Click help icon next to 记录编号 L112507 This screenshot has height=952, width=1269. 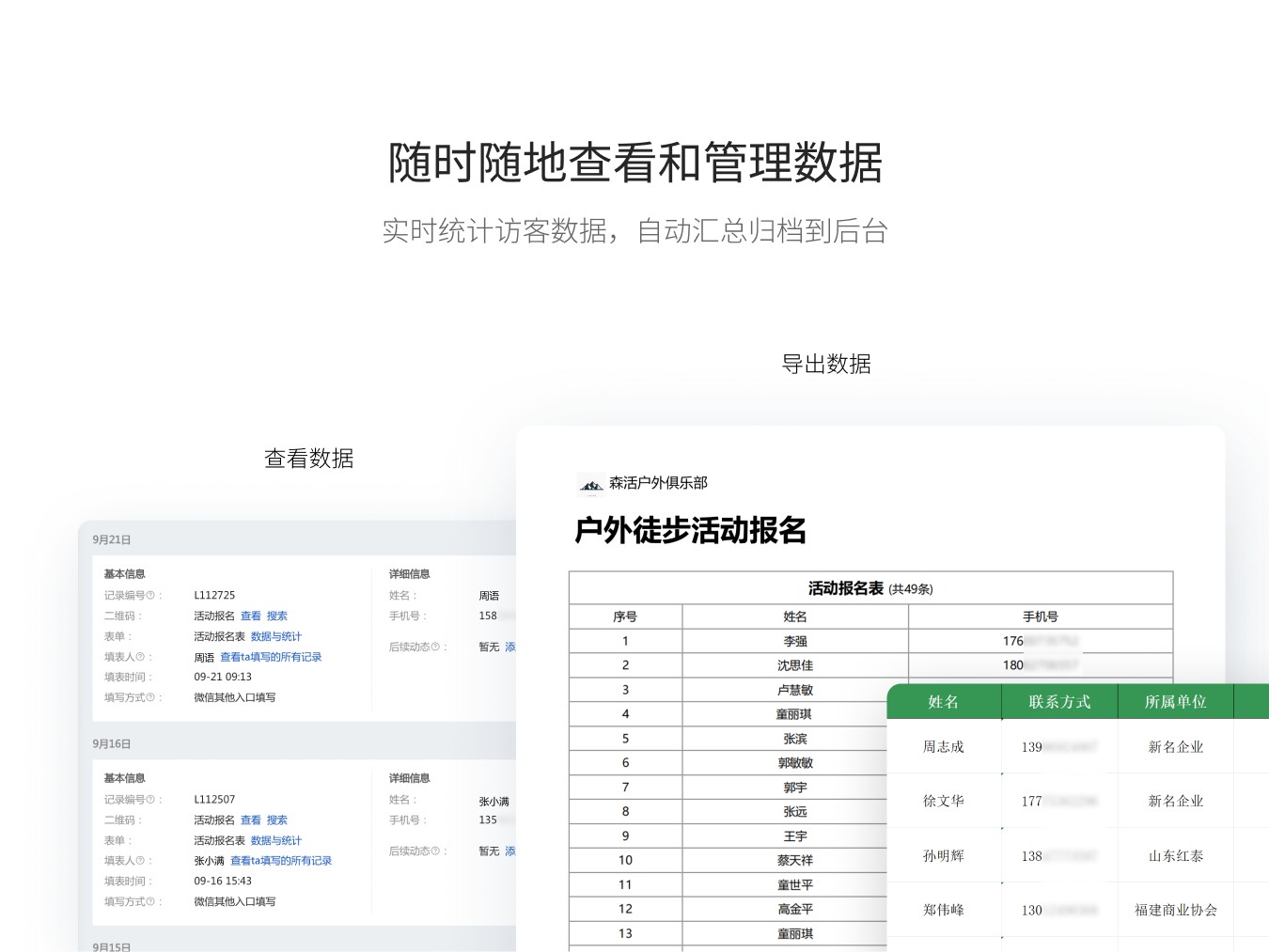point(149,799)
